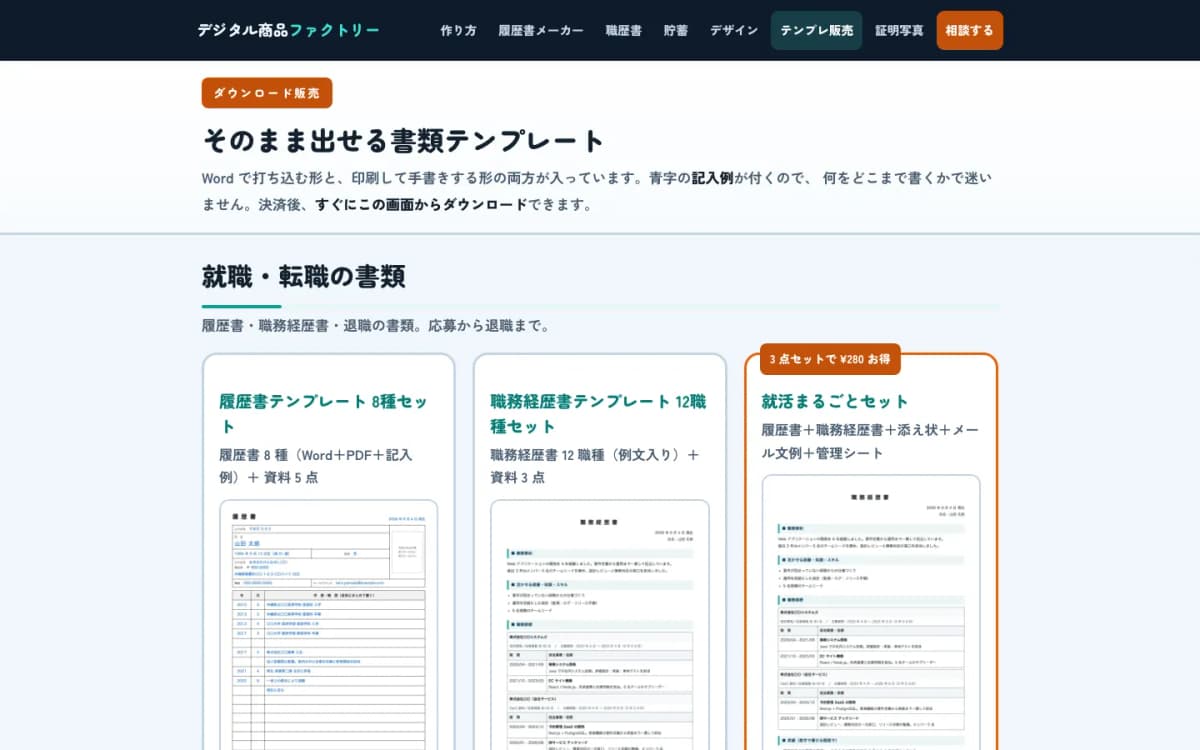Open the 貯蓄 navigation item
This screenshot has width=1200, height=750.
pos(676,30)
